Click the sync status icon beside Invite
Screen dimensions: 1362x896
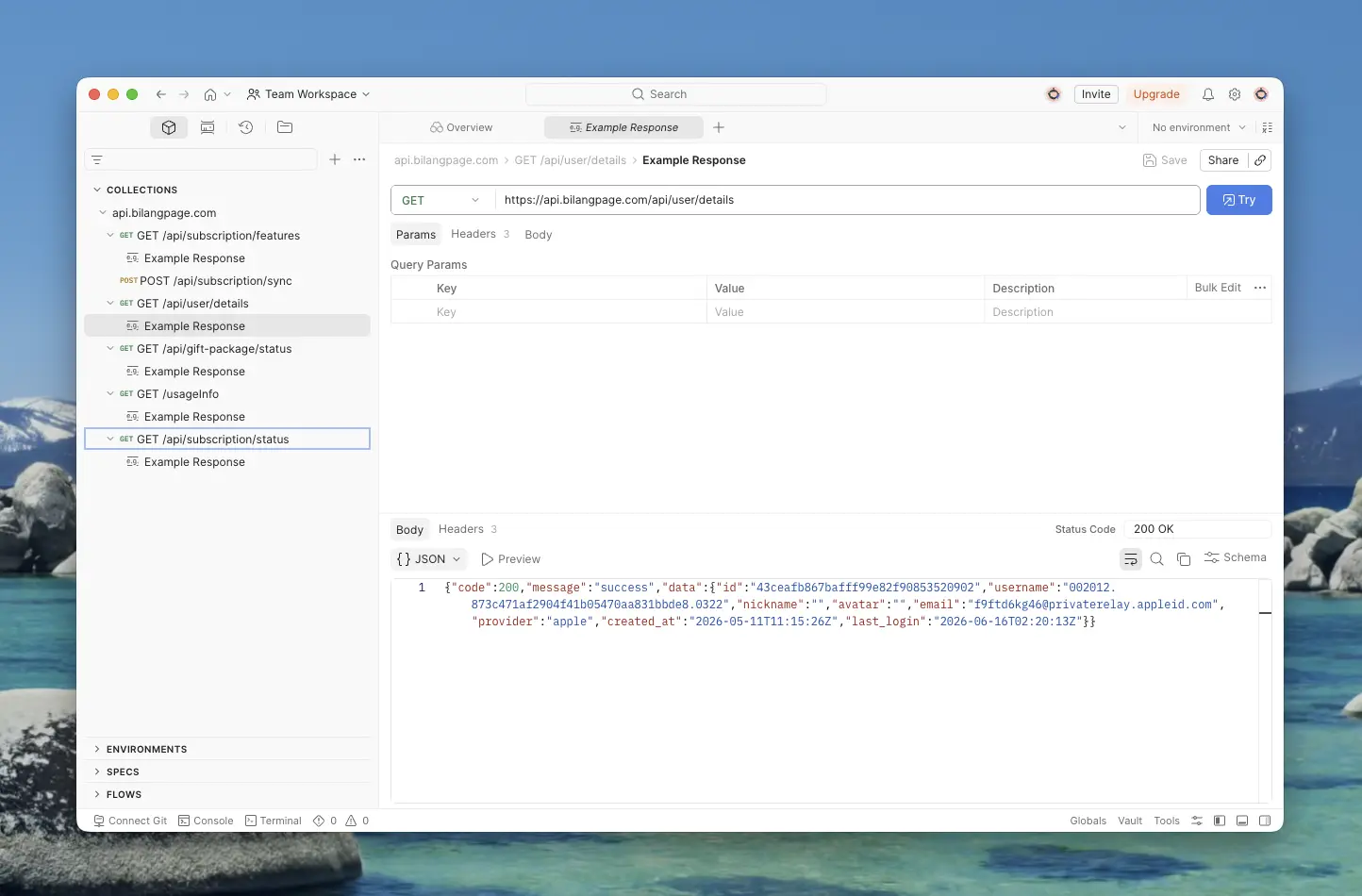(1054, 94)
